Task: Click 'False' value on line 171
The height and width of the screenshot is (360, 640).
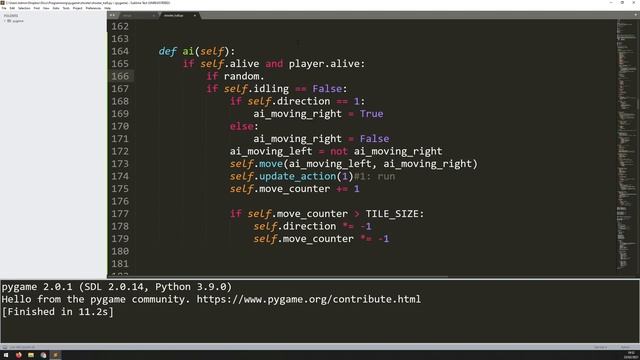Action: (374, 139)
